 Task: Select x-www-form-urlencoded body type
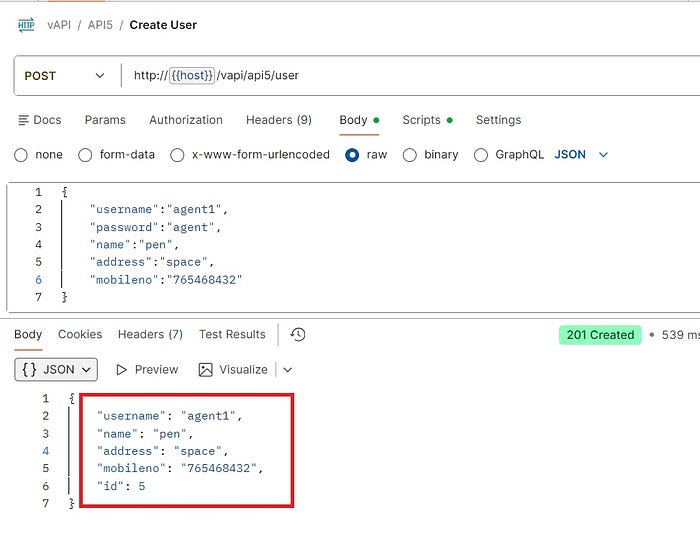177,155
